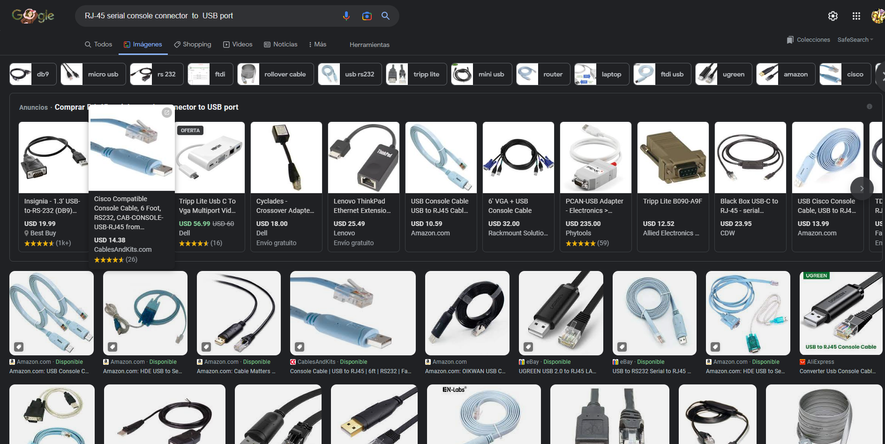The height and width of the screenshot is (444, 885).
Task: Filter by the micro usb chip
Action: coord(93,74)
